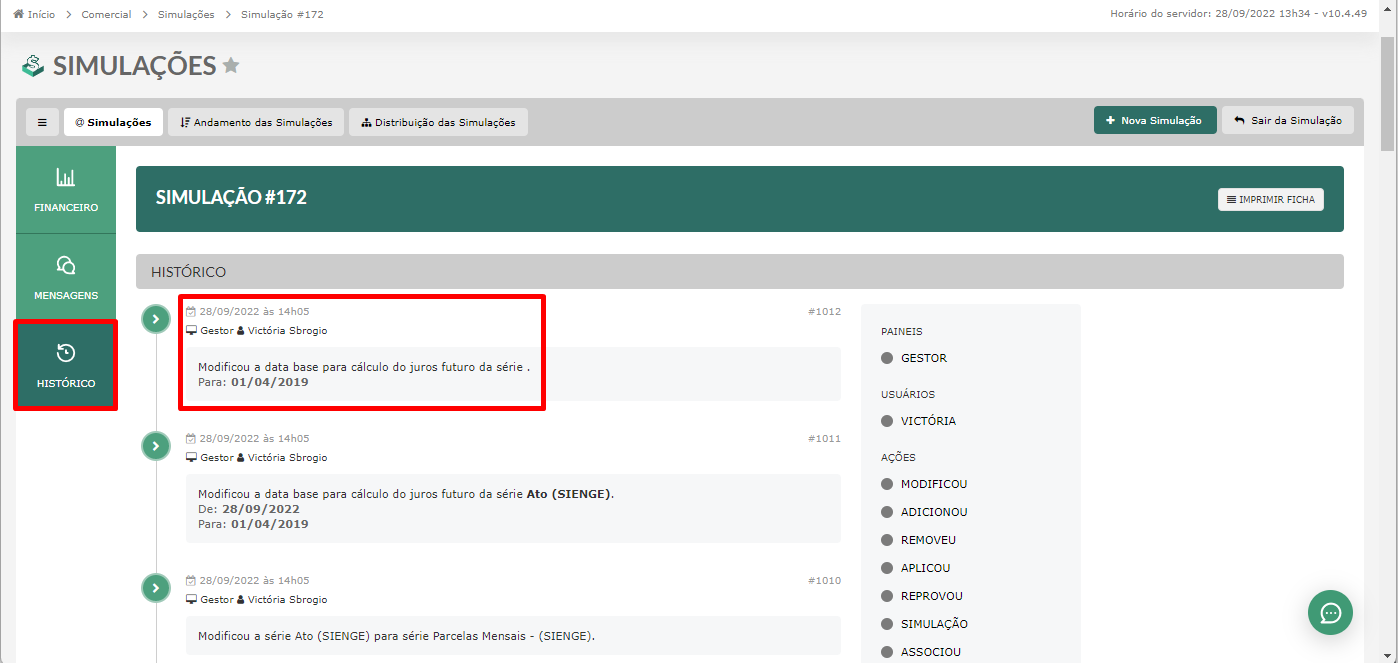Click calendar icon of entry #1012
Image resolution: width=1398 pixels, height=663 pixels.
(x=191, y=312)
